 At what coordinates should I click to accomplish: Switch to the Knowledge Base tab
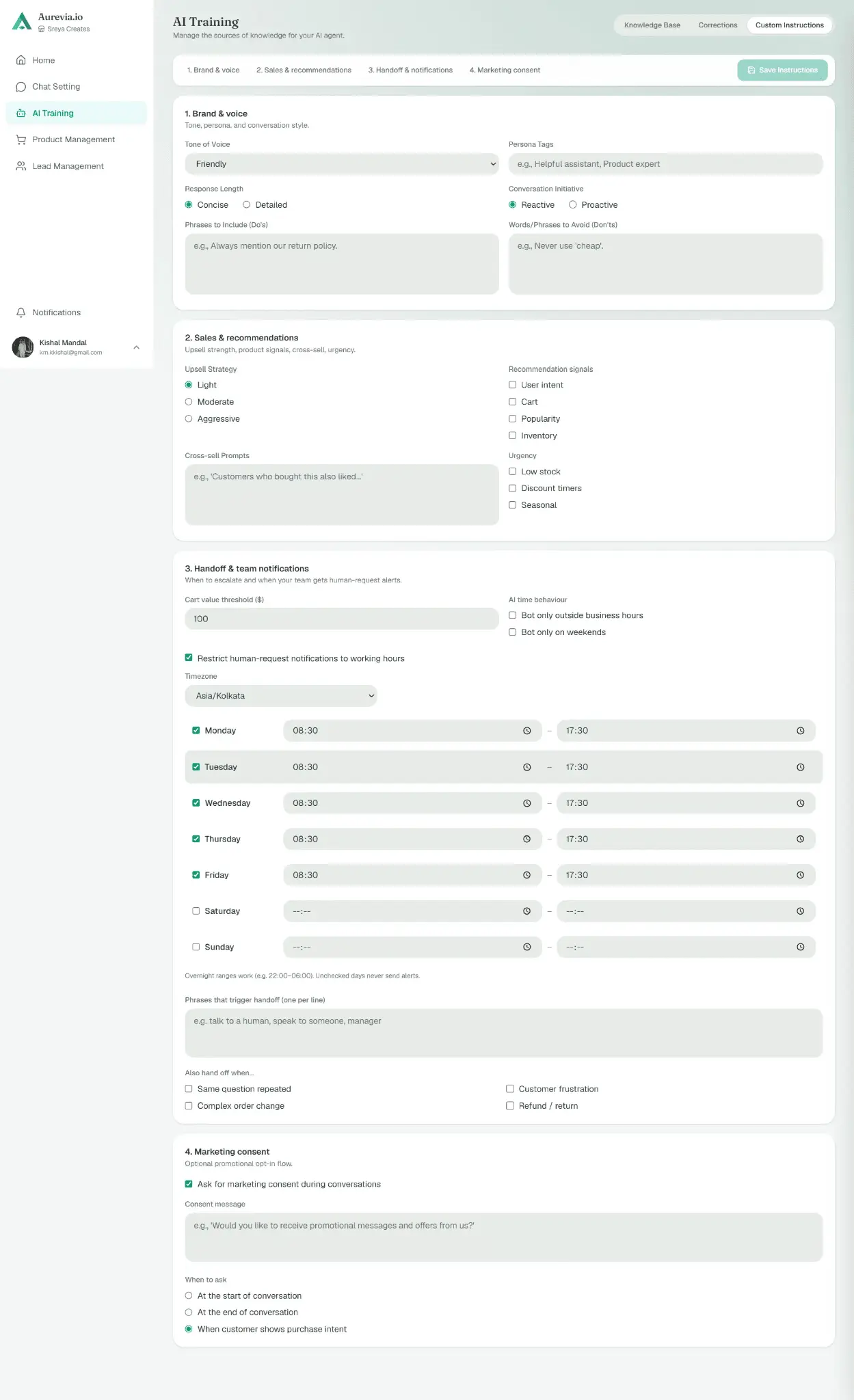click(652, 25)
